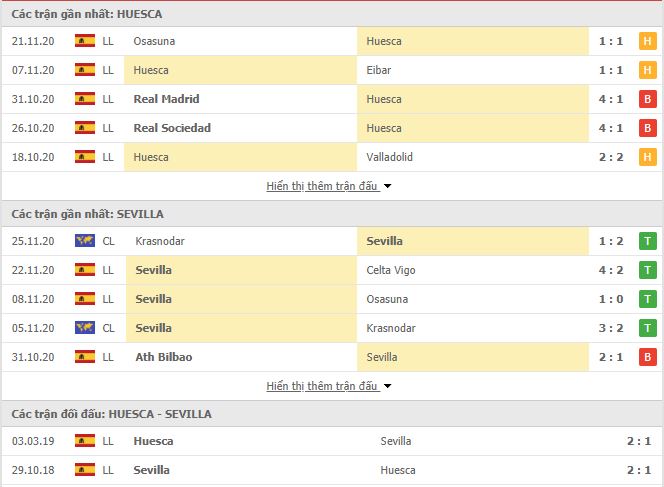Click date 21.11.20
Screen dimensions: 664x487
33,41
